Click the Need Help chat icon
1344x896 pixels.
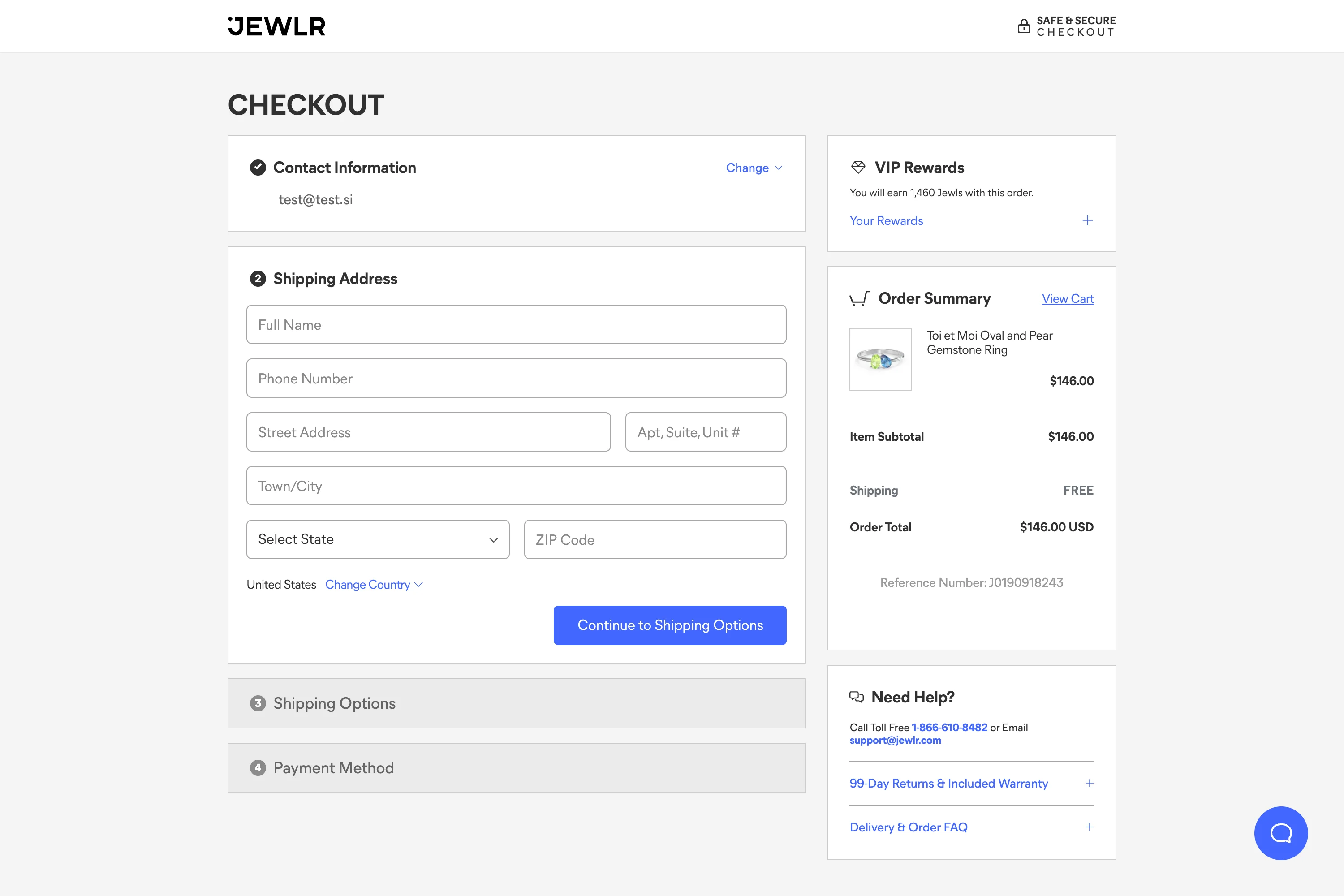pos(856,697)
